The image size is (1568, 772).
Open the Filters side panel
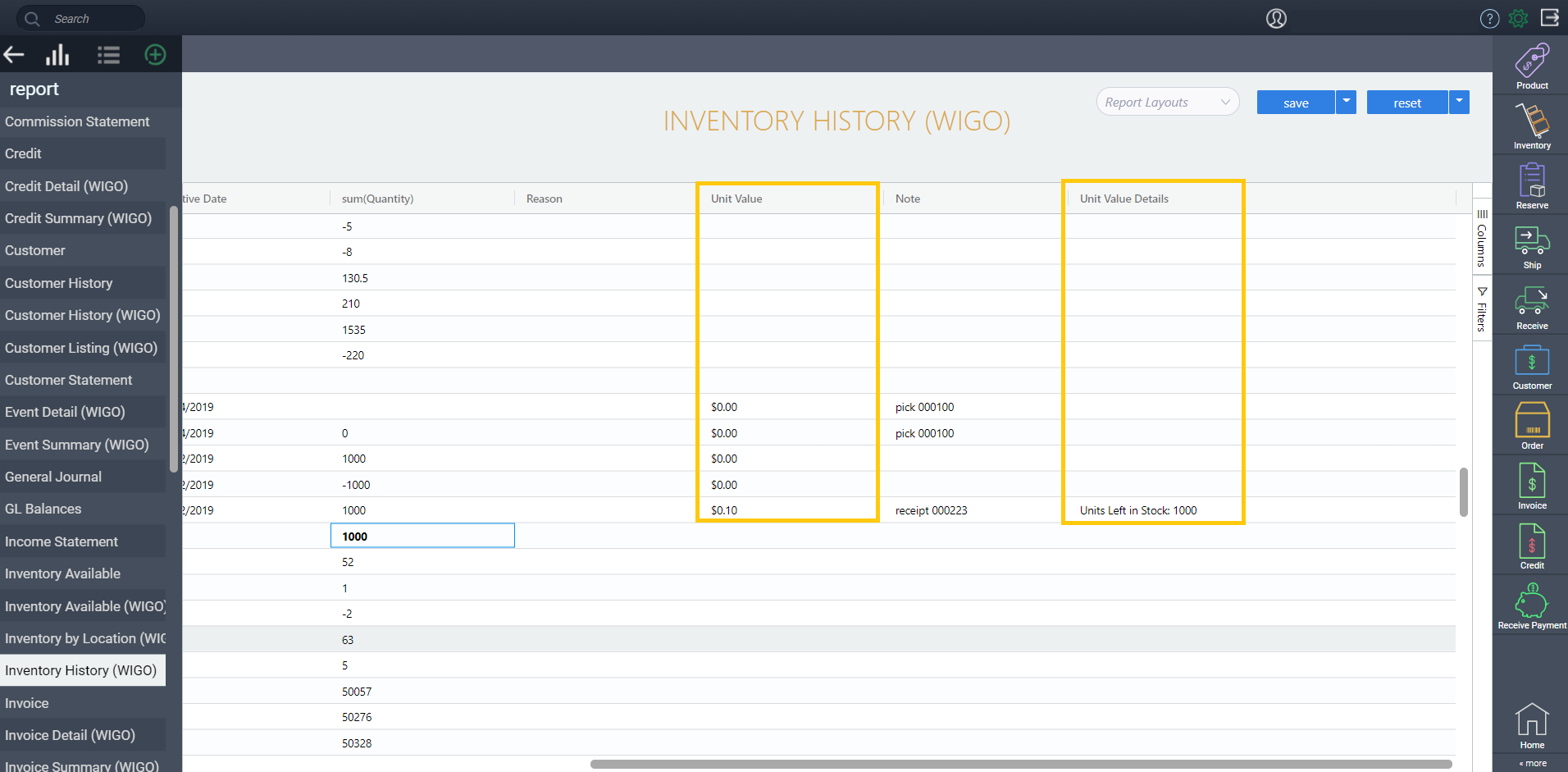point(1482,309)
